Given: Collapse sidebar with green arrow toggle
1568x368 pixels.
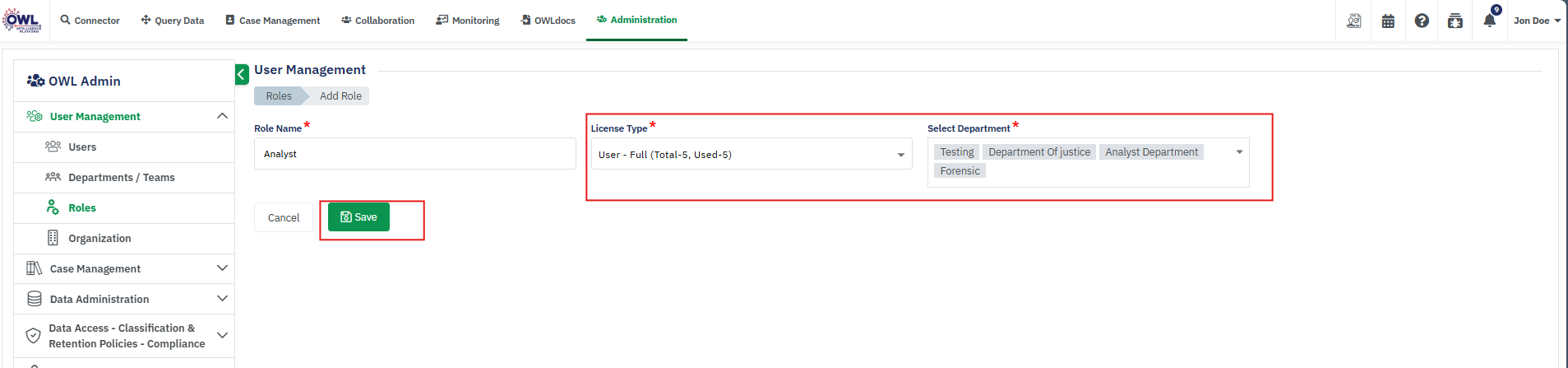Looking at the screenshot, I should coord(242,75).
